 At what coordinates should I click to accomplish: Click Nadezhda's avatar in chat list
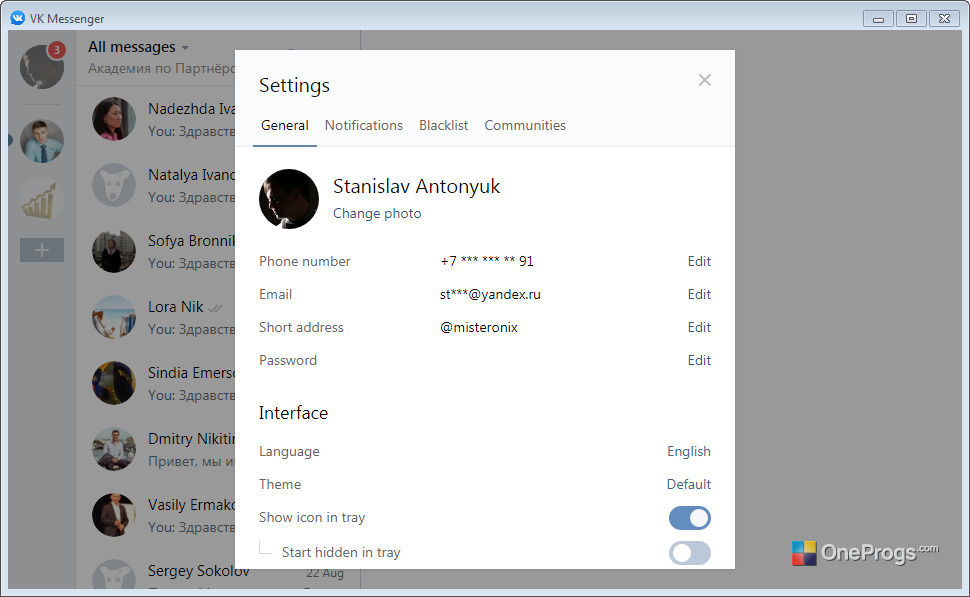click(114, 119)
